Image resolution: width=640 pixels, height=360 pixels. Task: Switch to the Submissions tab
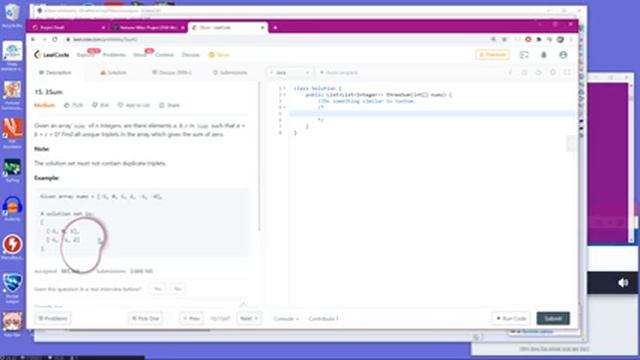click(230, 73)
